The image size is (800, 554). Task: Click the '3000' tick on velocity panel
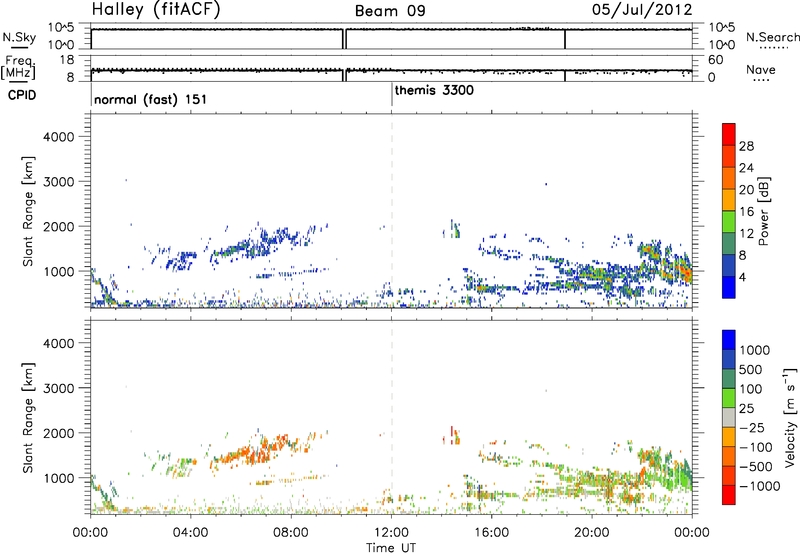pyautogui.click(x=59, y=388)
